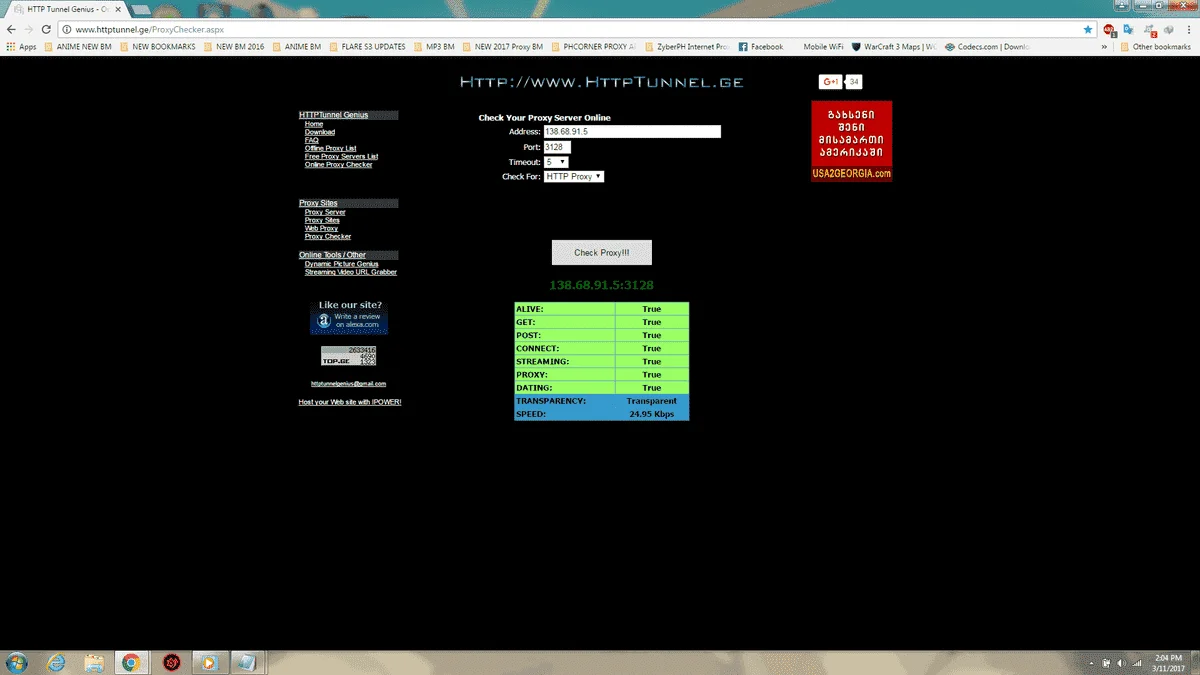Open the FLARE S3 UPDATES bookmark folder
Screen dimensions: 1200x675
click(367, 47)
